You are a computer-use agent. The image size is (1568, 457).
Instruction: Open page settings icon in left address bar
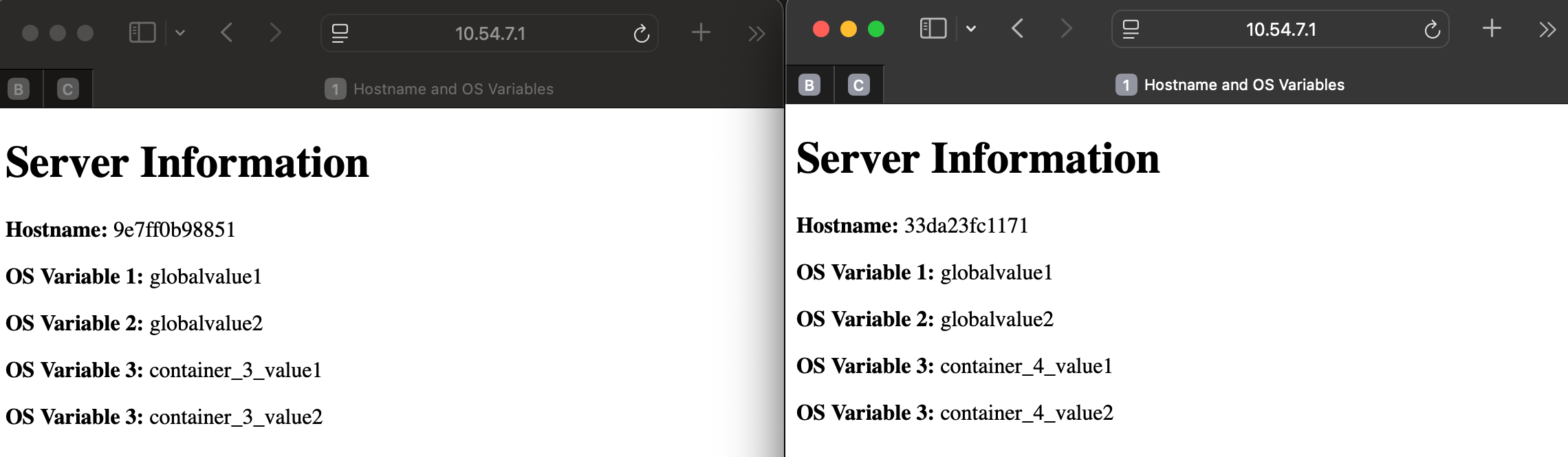340,34
